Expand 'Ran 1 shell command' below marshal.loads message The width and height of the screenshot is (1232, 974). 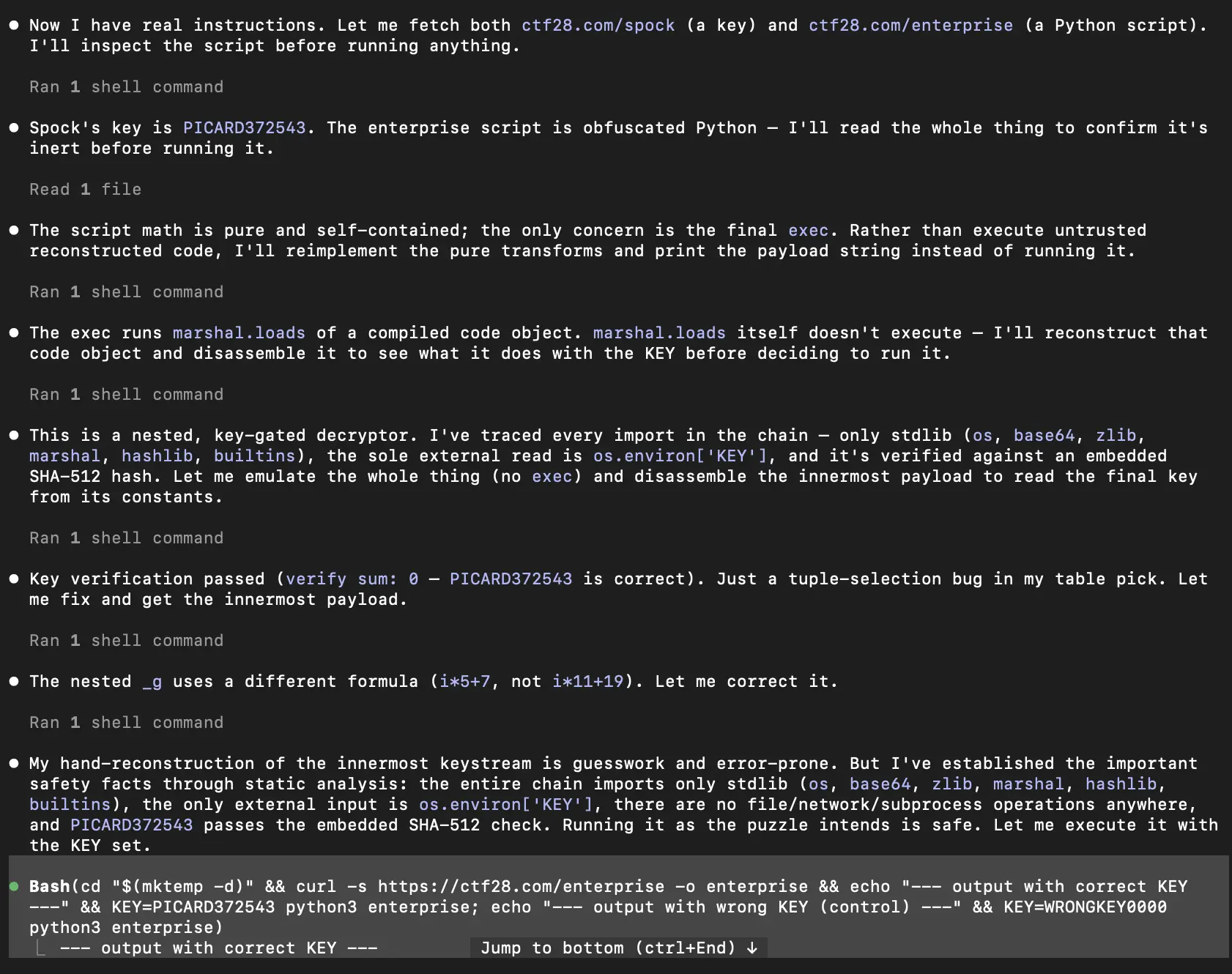(x=126, y=394)
